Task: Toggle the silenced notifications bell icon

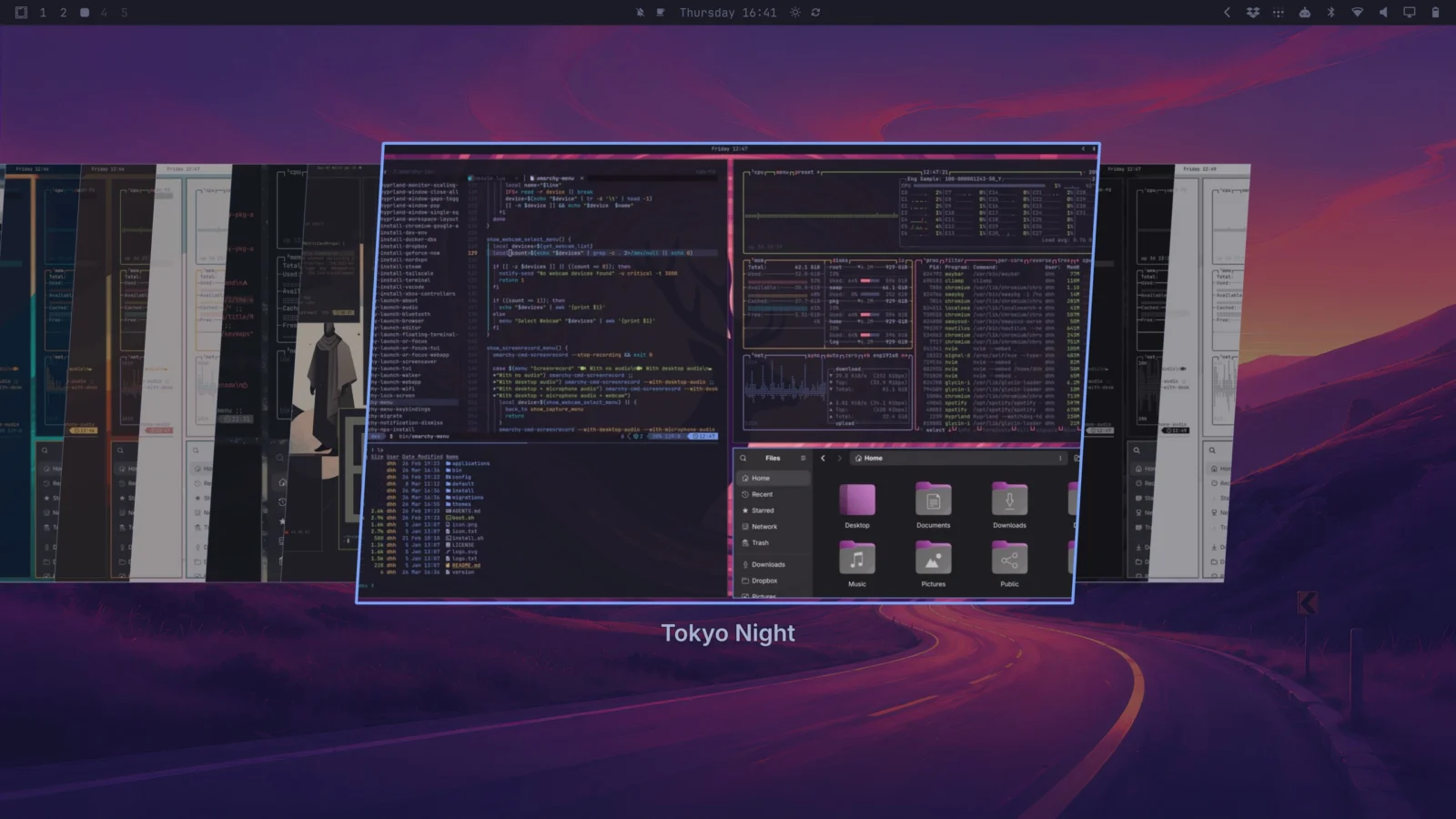Action: coord(640,13)
